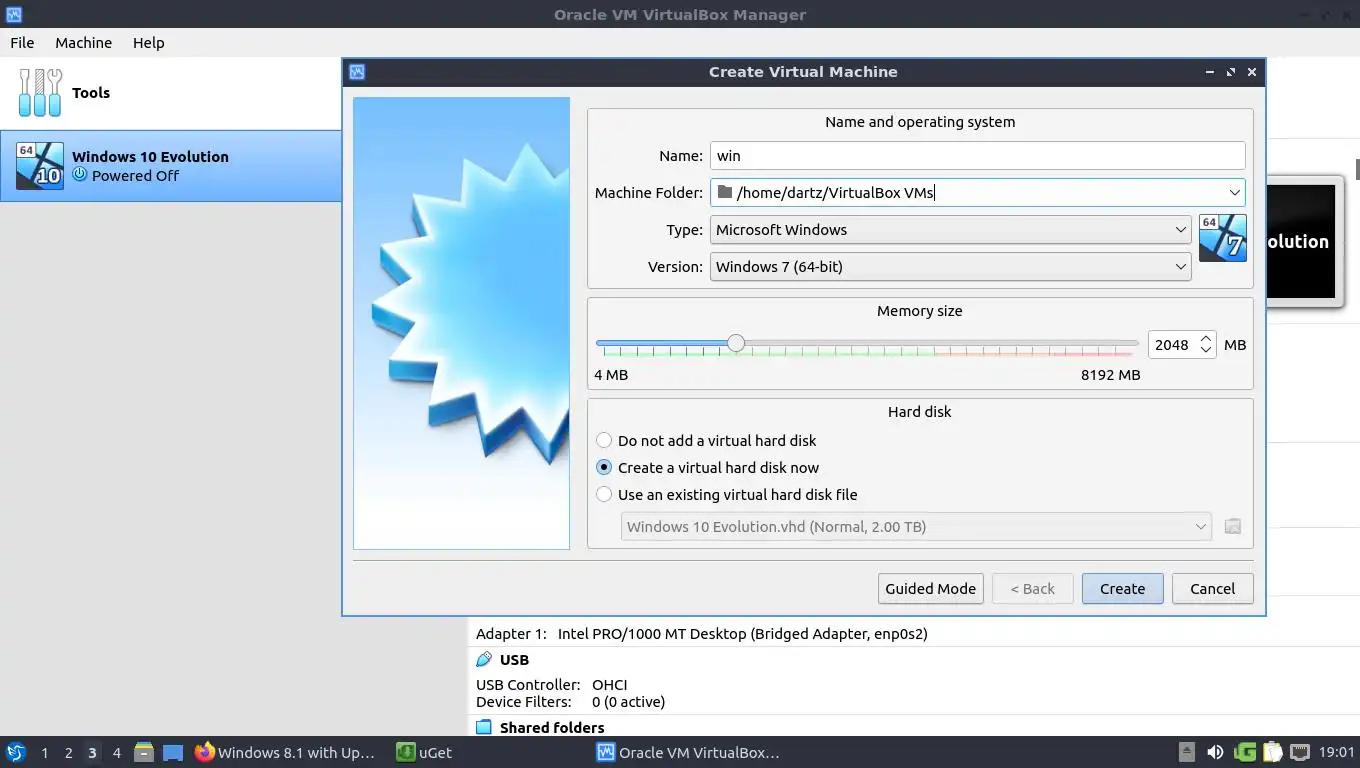Click the clipboard manager tray icon
The height and width of the screenshot is (768, 1360).
point(1272,752)
